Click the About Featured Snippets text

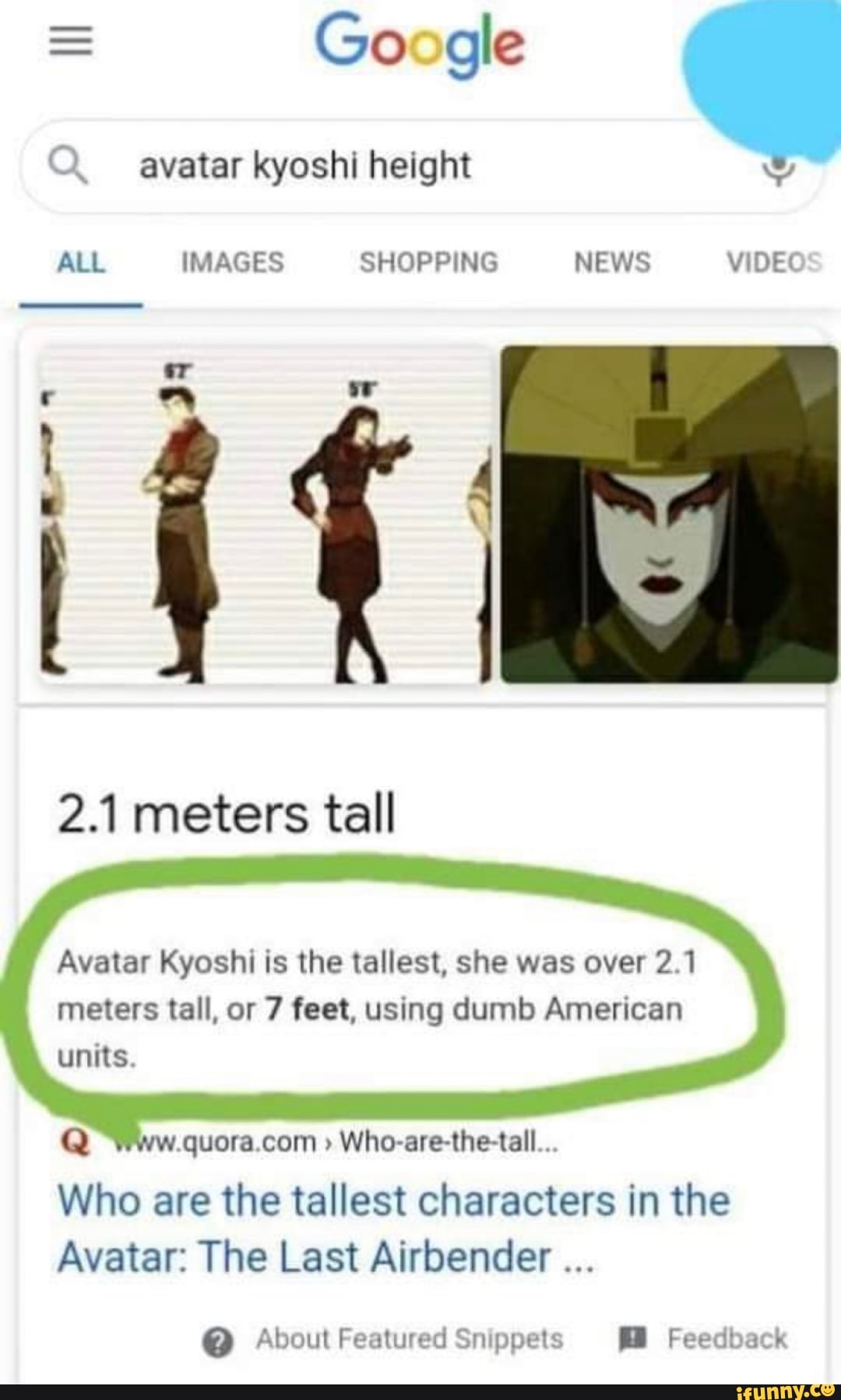[410, 1339]
